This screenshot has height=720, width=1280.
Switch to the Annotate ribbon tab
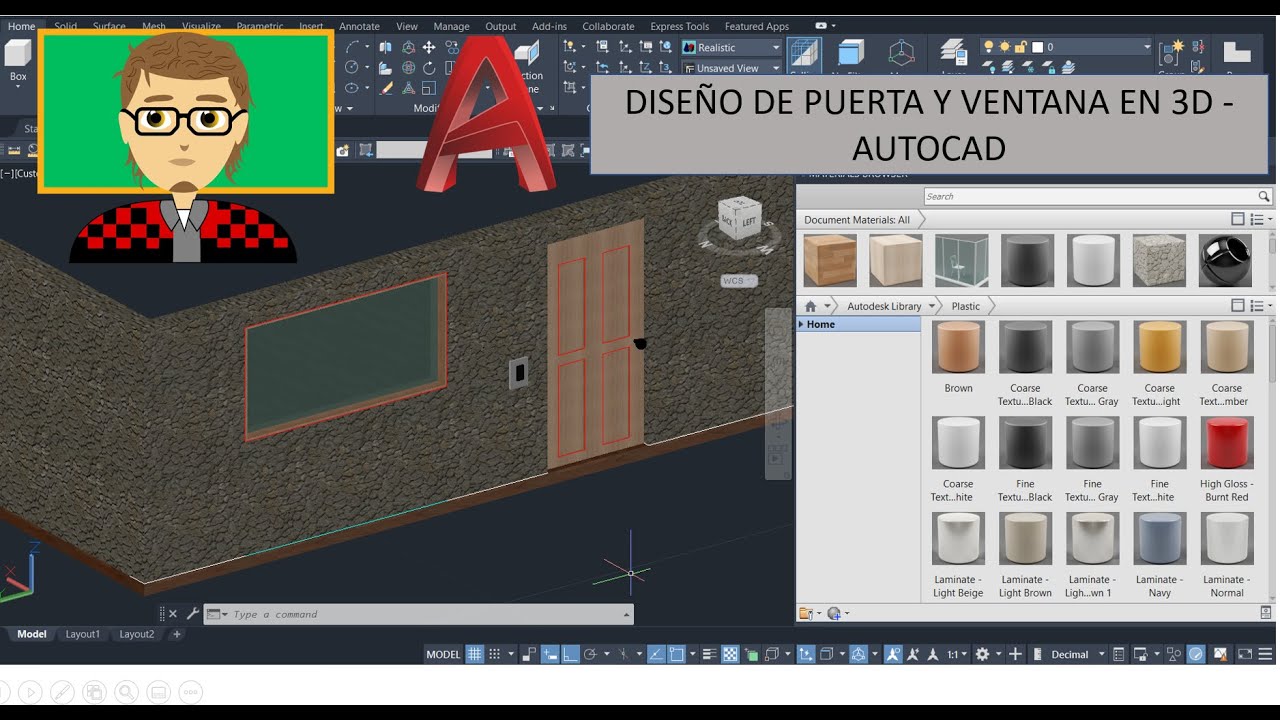[x=359, y=27]
